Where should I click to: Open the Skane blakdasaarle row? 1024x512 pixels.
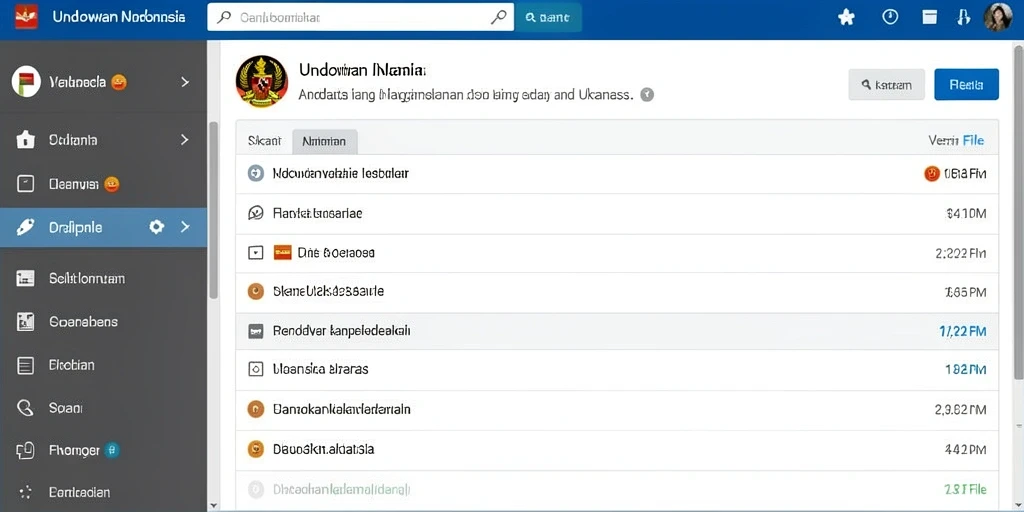tap(617, 292)
